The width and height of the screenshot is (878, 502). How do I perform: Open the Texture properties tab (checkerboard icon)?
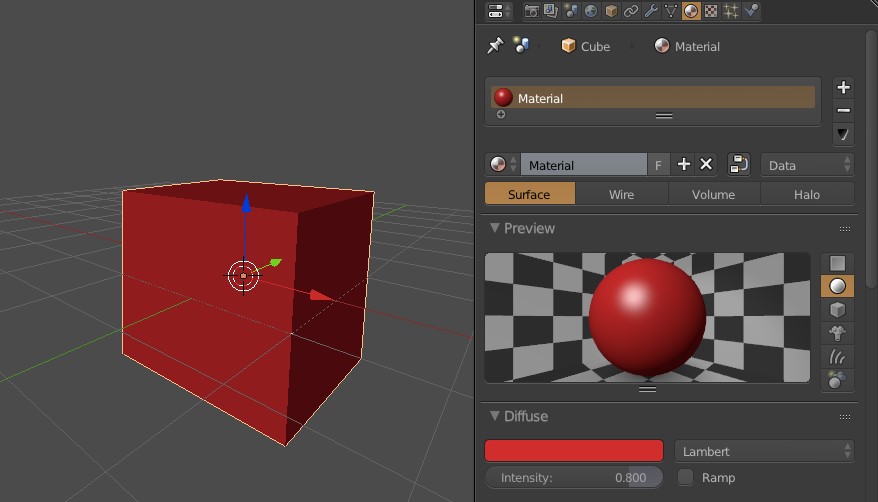(711, 11)
